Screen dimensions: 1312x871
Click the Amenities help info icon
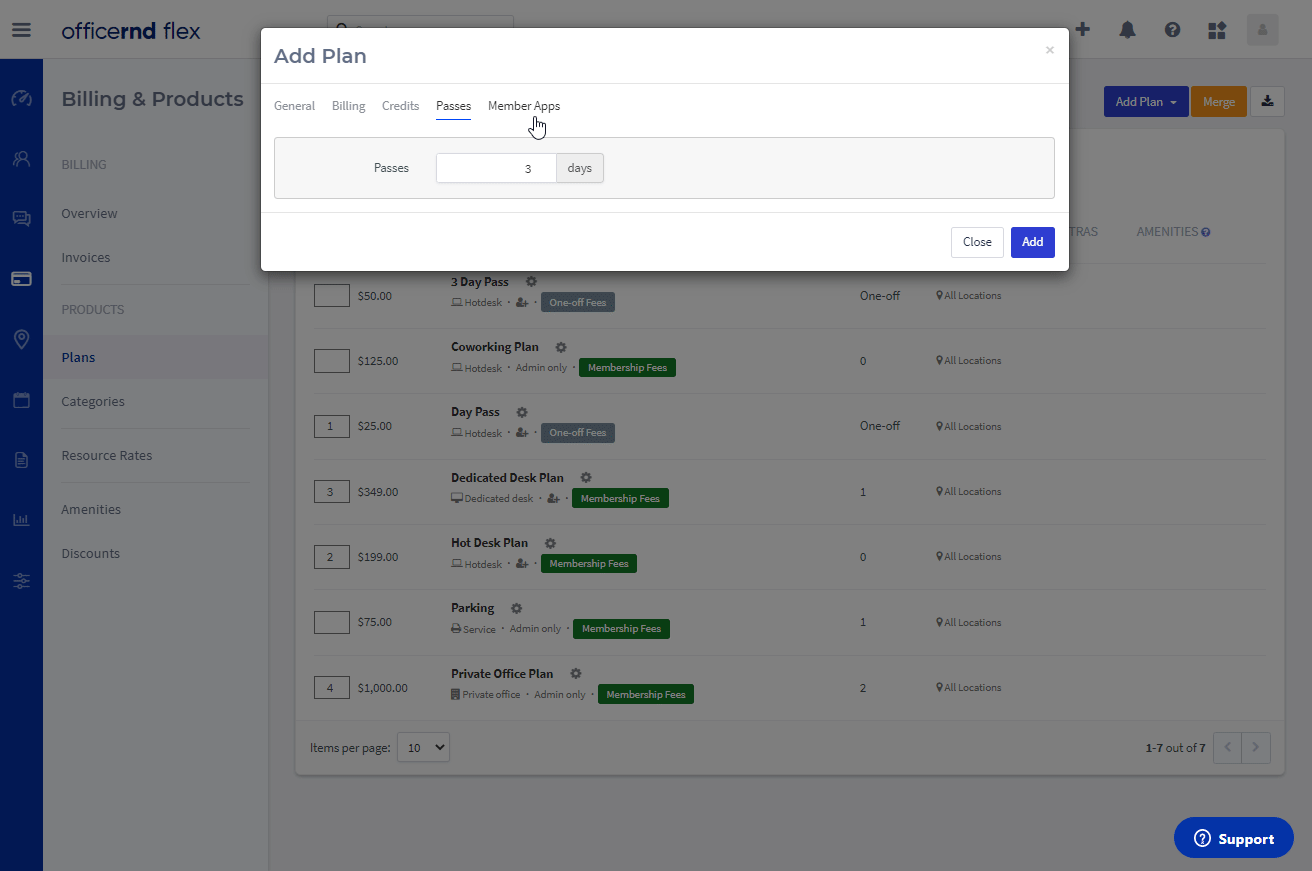(1206, 232)
